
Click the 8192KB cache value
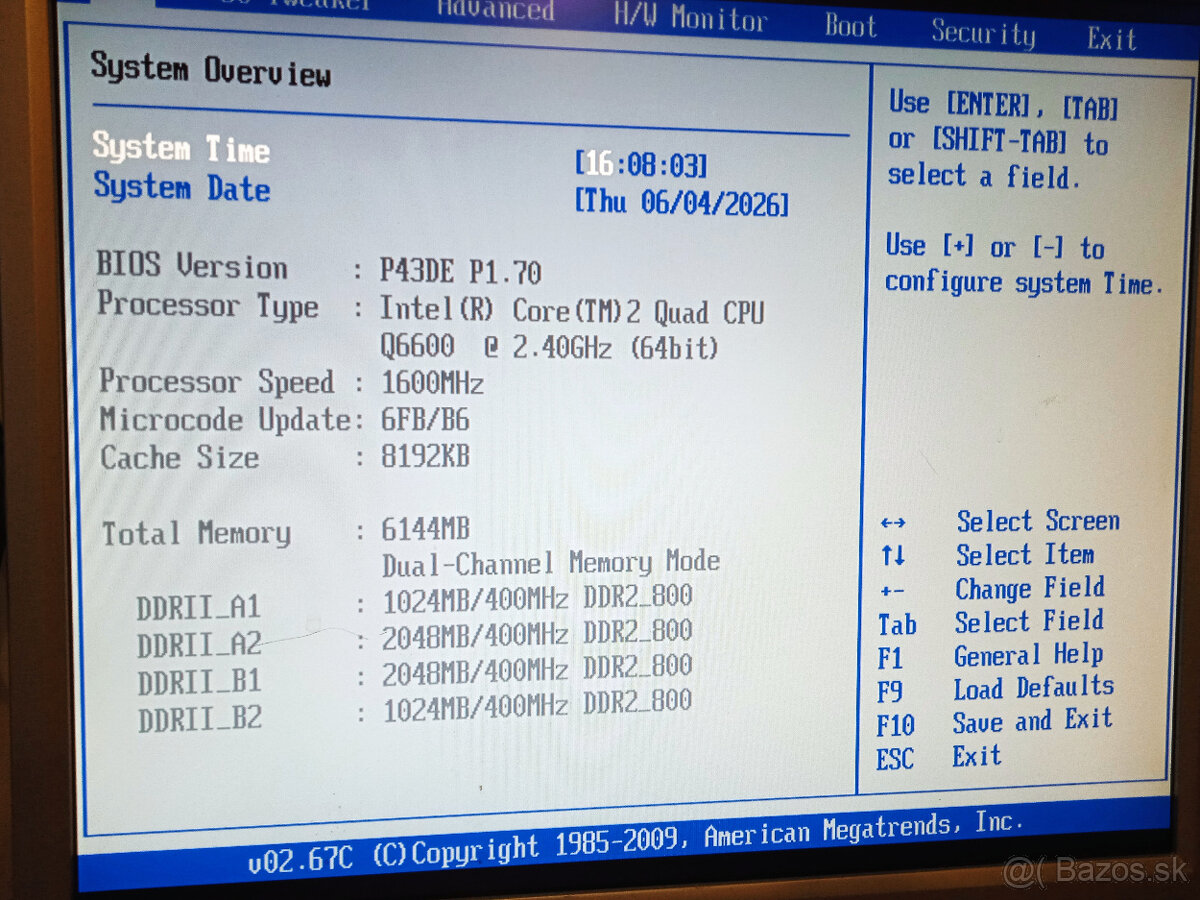coord(425,457)
